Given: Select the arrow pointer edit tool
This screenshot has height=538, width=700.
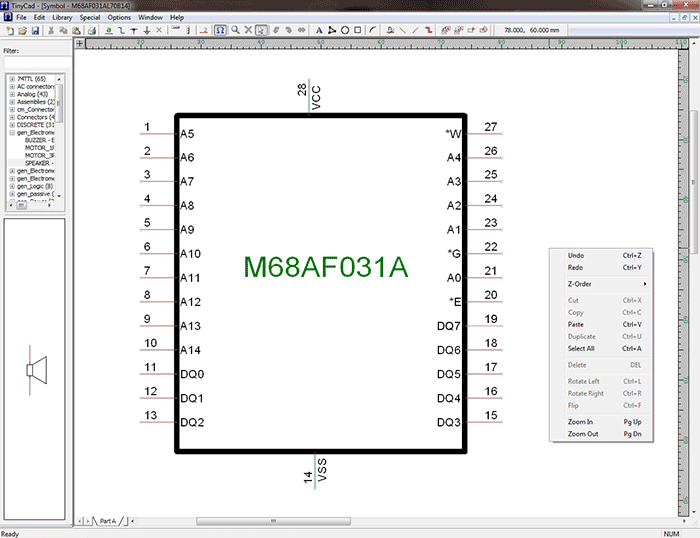Looking at the screenshot, I should click(x=261, y=31).
